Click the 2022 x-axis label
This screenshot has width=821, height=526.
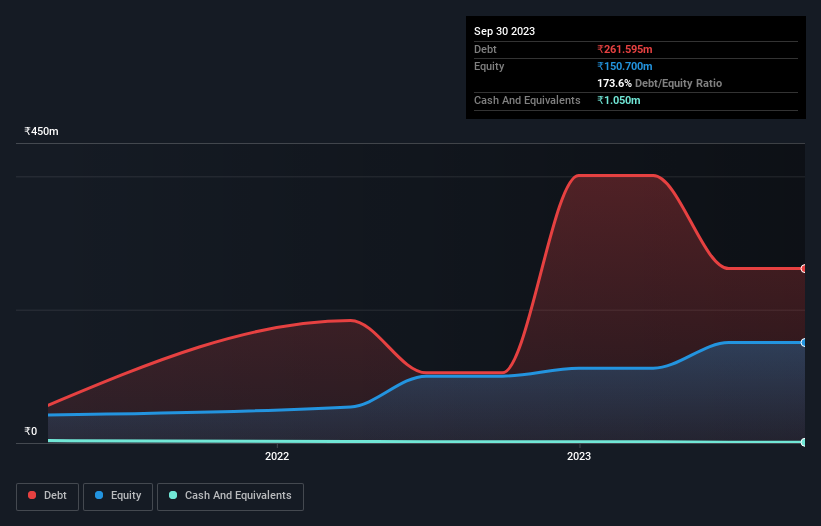pyautogui.click(x=277, y=456)
